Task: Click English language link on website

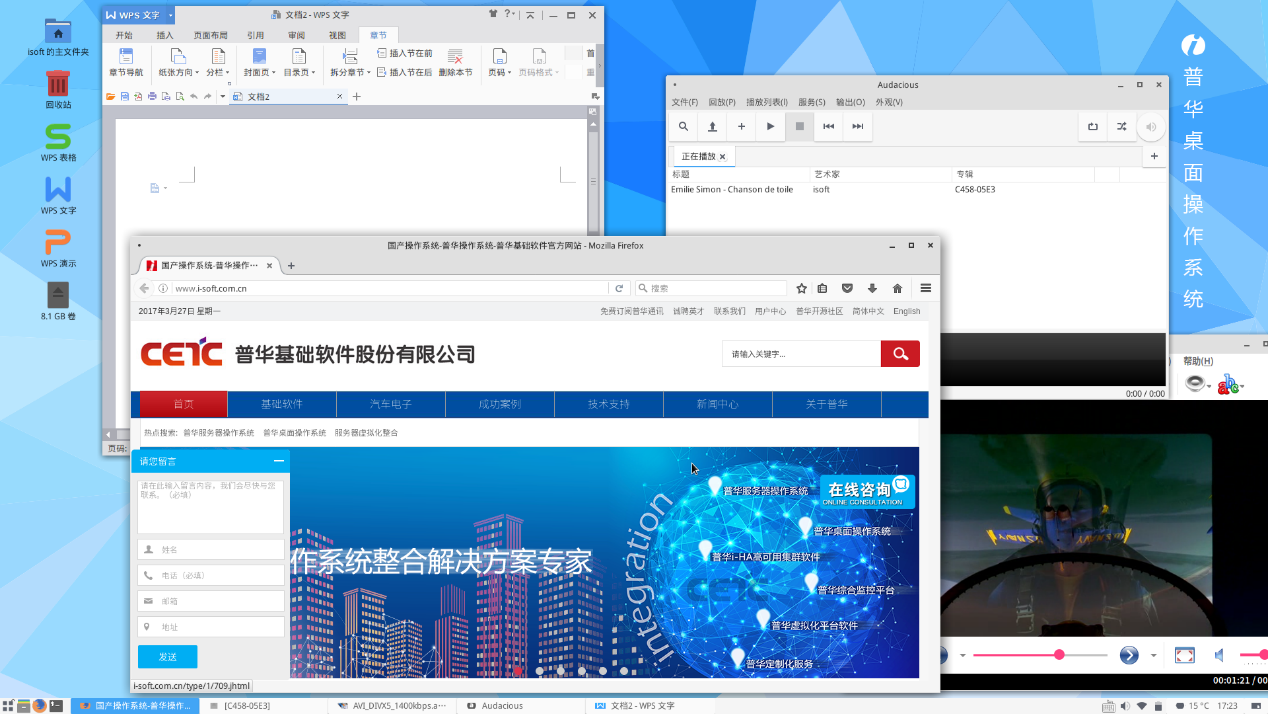Action: 907,311
